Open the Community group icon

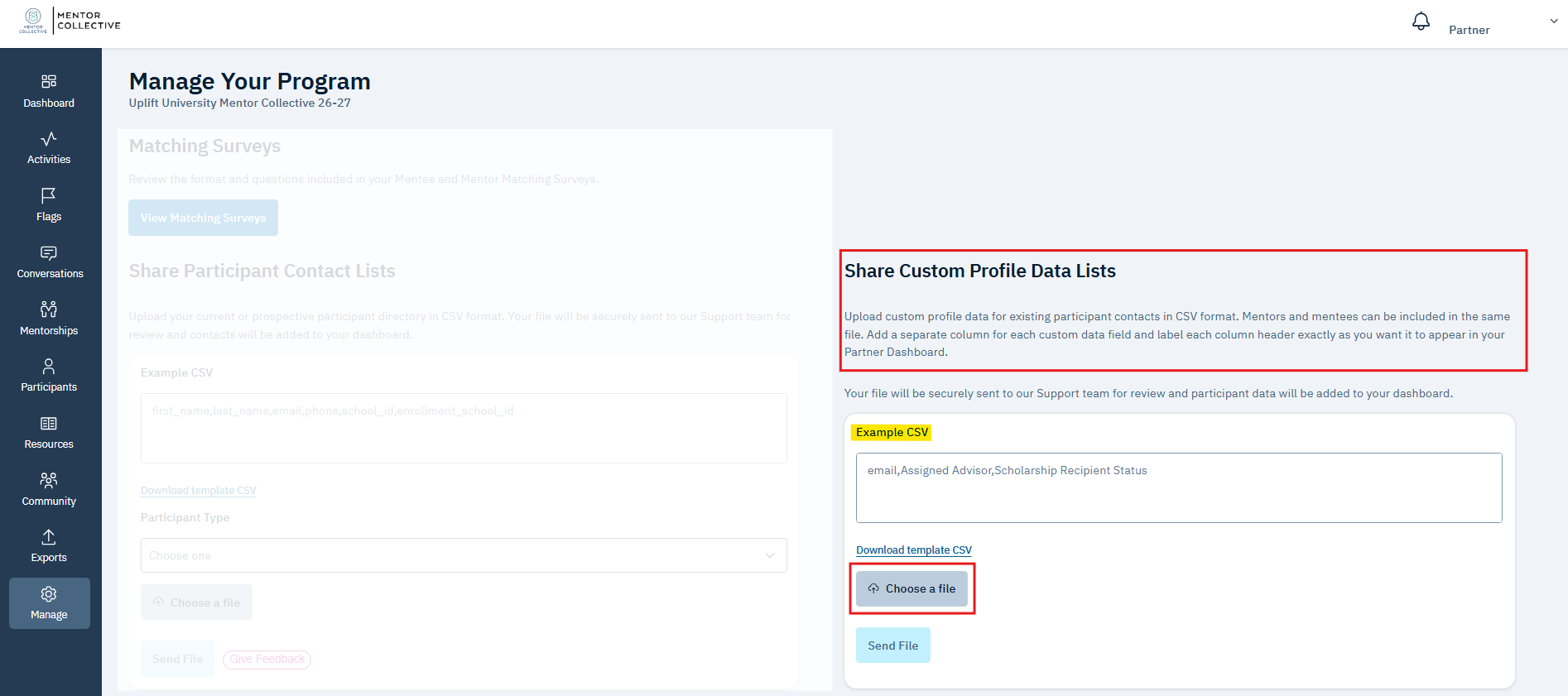(x=49, y=480)
